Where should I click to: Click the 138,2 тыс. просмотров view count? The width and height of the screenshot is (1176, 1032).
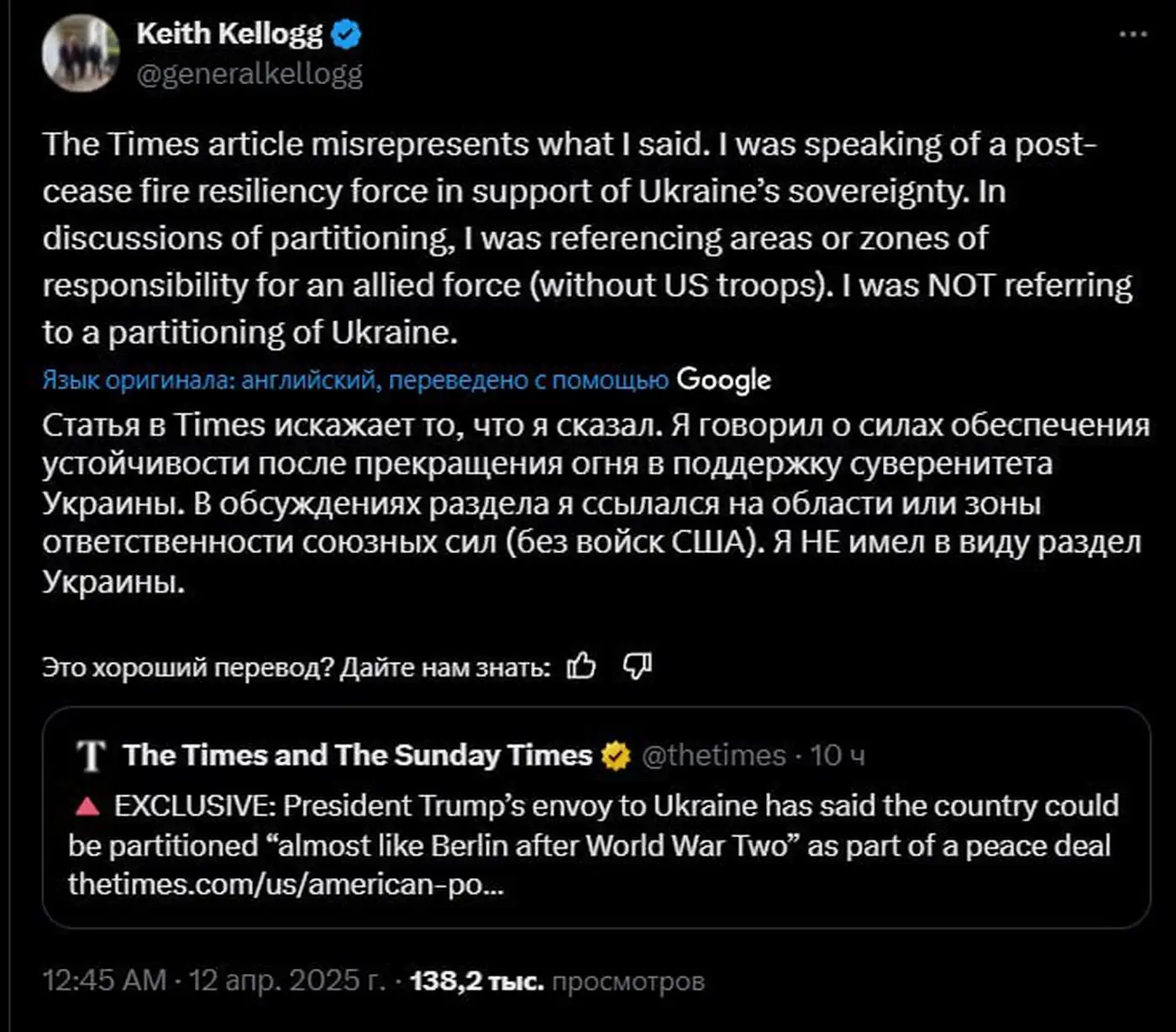tap(557, 981)
